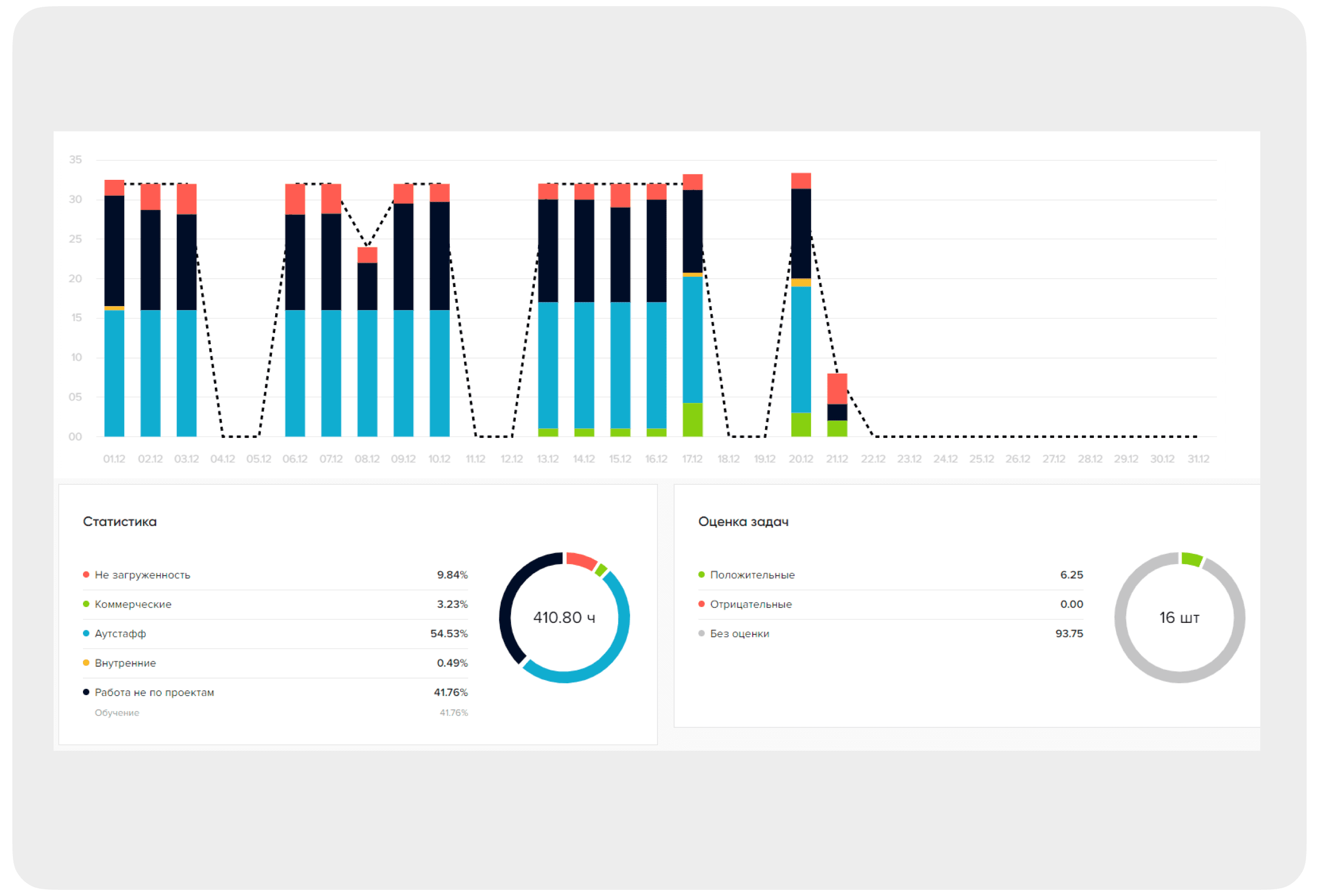Click the yellow Внутренние legend dot

86,663
